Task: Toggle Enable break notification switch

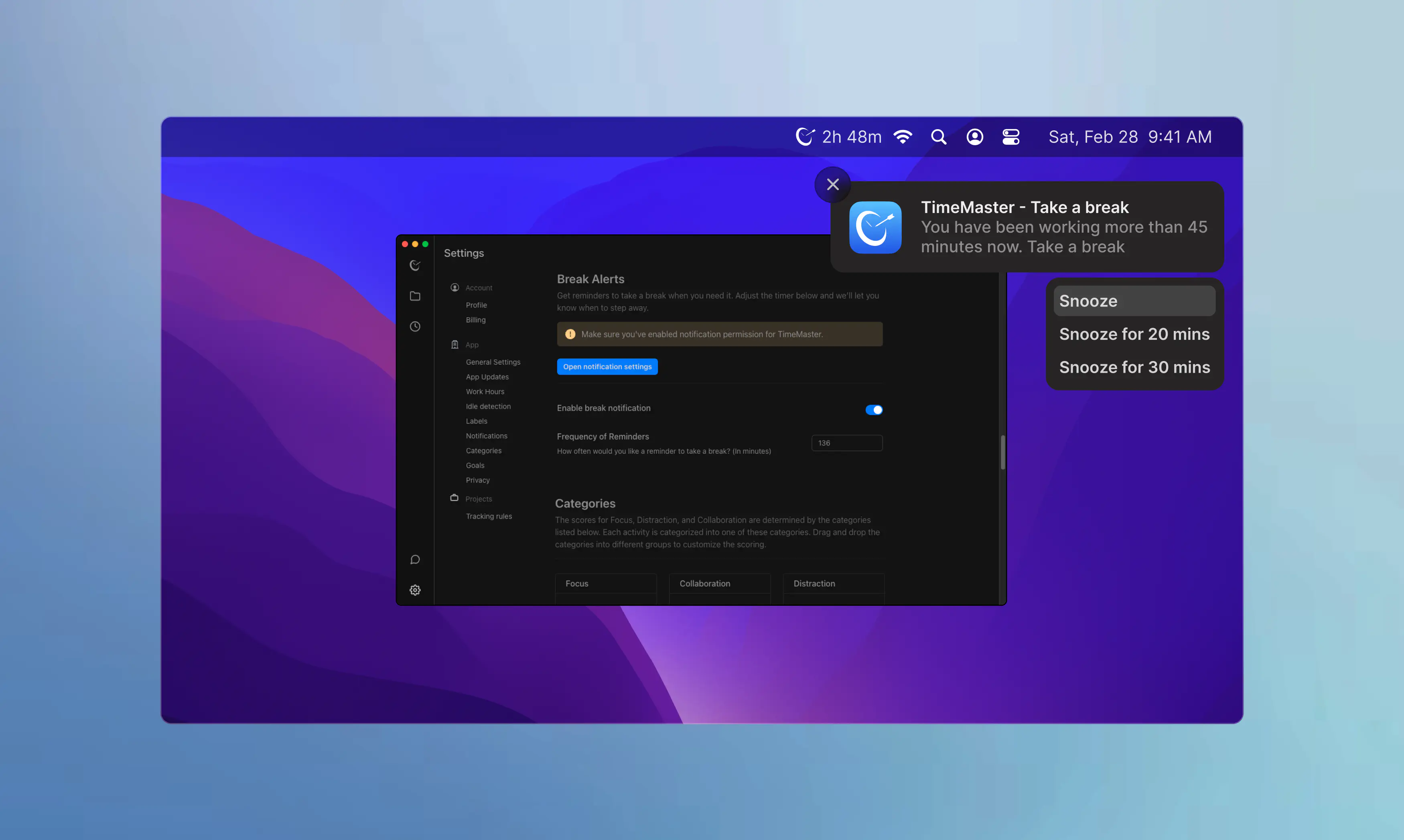Action: [x=874, y=410]
